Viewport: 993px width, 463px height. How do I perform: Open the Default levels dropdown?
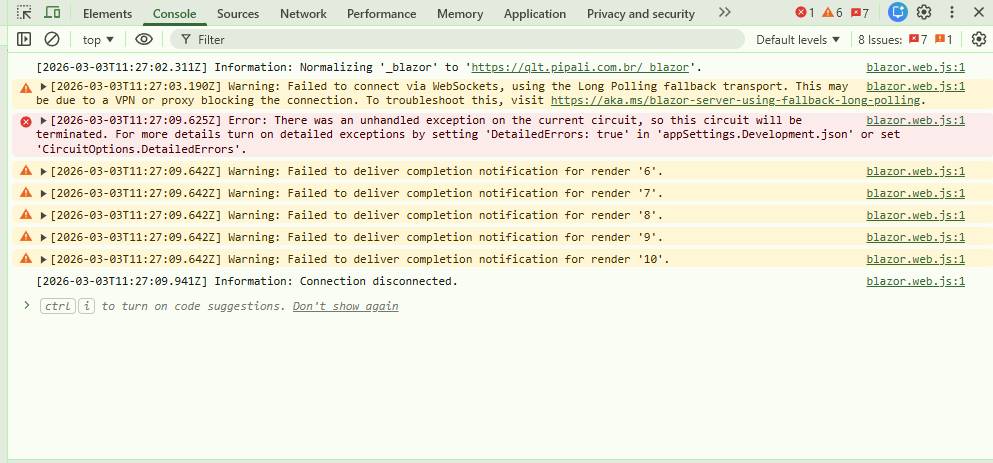click(798, 39)
